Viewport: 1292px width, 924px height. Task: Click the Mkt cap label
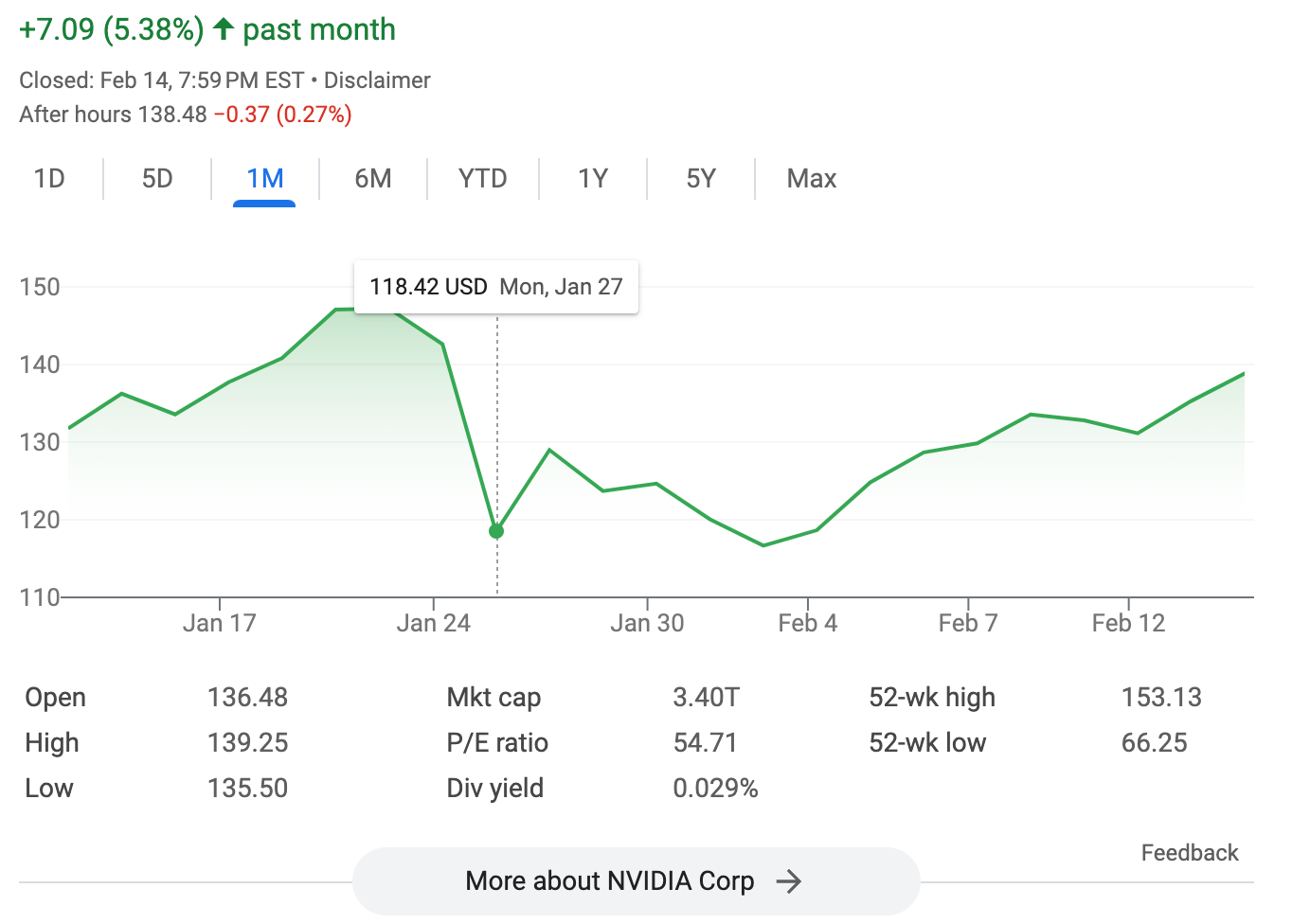pos(493,698)
